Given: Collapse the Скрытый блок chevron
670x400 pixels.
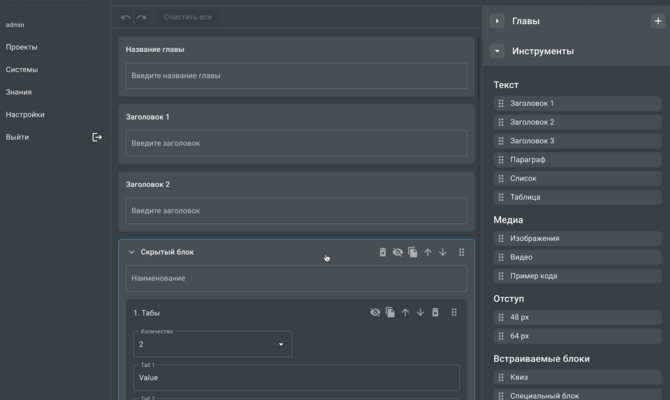Looking at the screenshot, I should coord(131,252).
